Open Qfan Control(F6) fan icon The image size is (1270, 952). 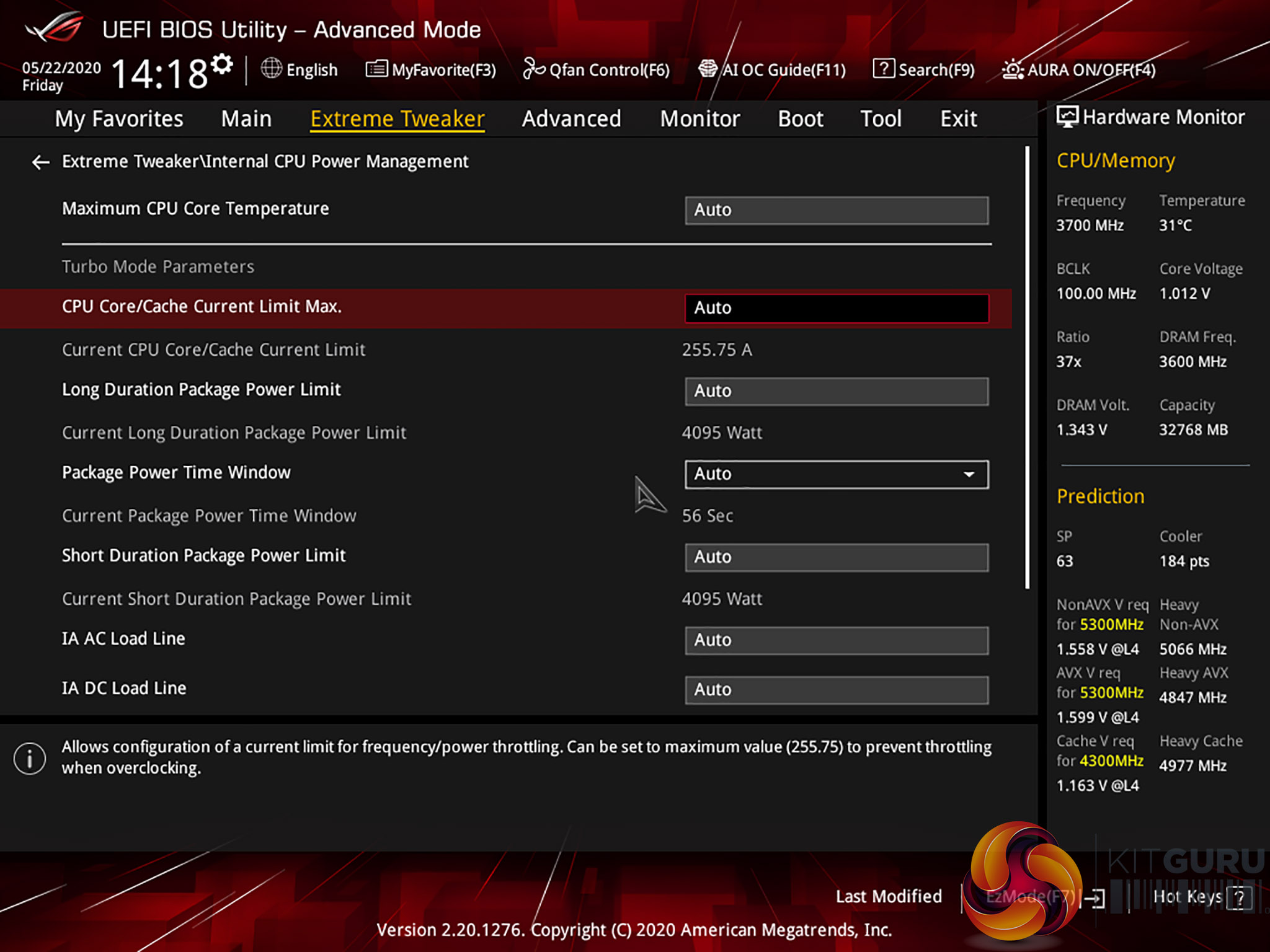pos(533,69)
